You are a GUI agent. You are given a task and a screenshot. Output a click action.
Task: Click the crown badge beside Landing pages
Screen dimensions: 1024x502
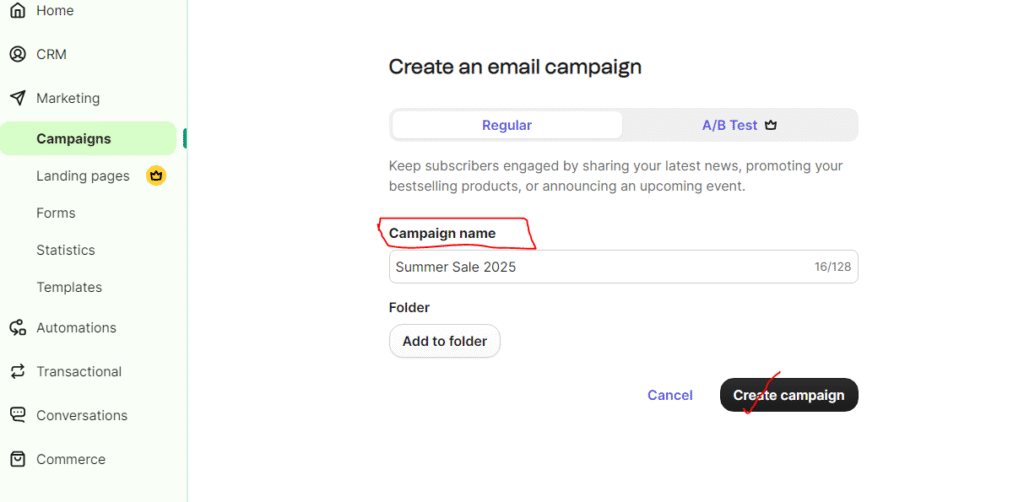(155, 176)
